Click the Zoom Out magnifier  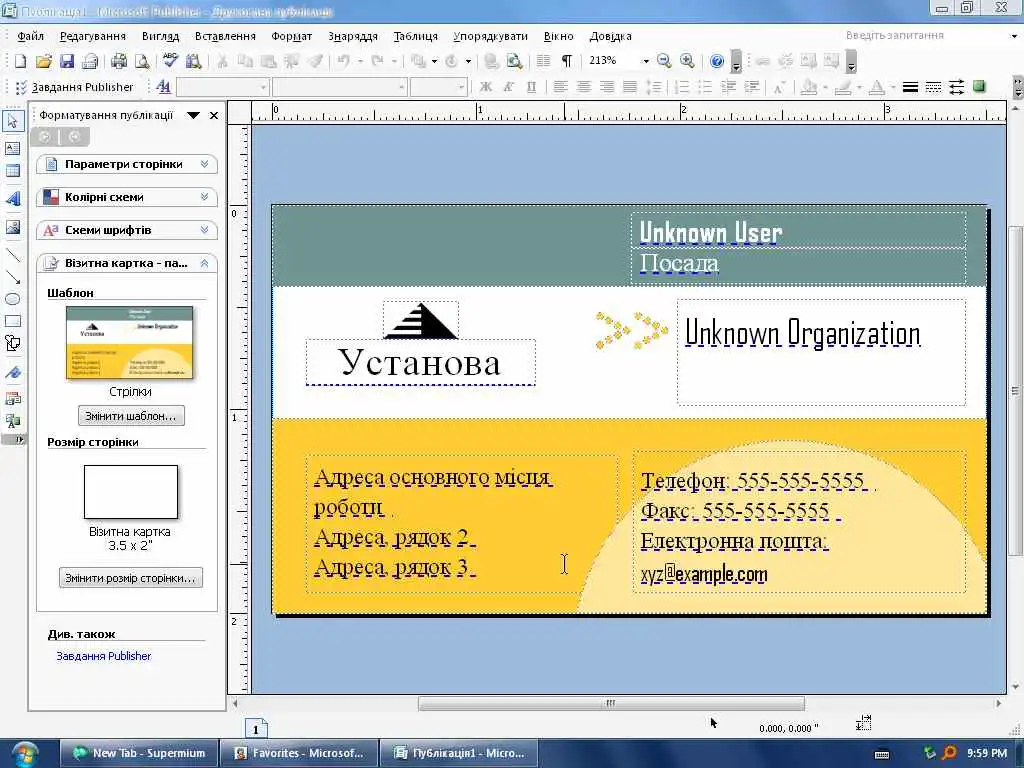point(664,61)
